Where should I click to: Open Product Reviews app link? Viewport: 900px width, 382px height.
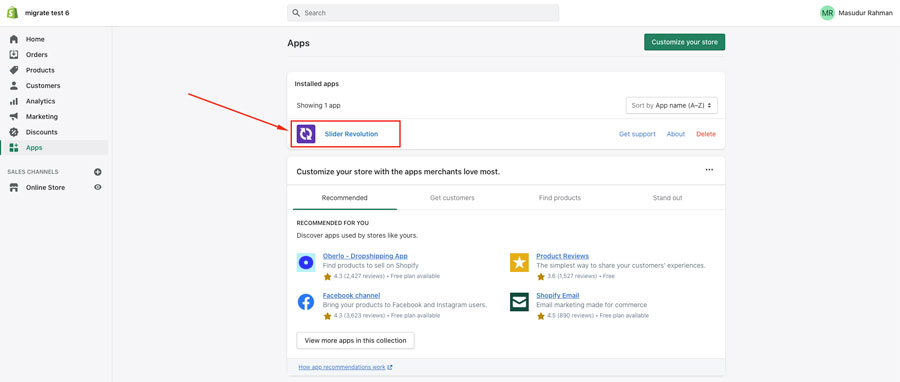562,256
